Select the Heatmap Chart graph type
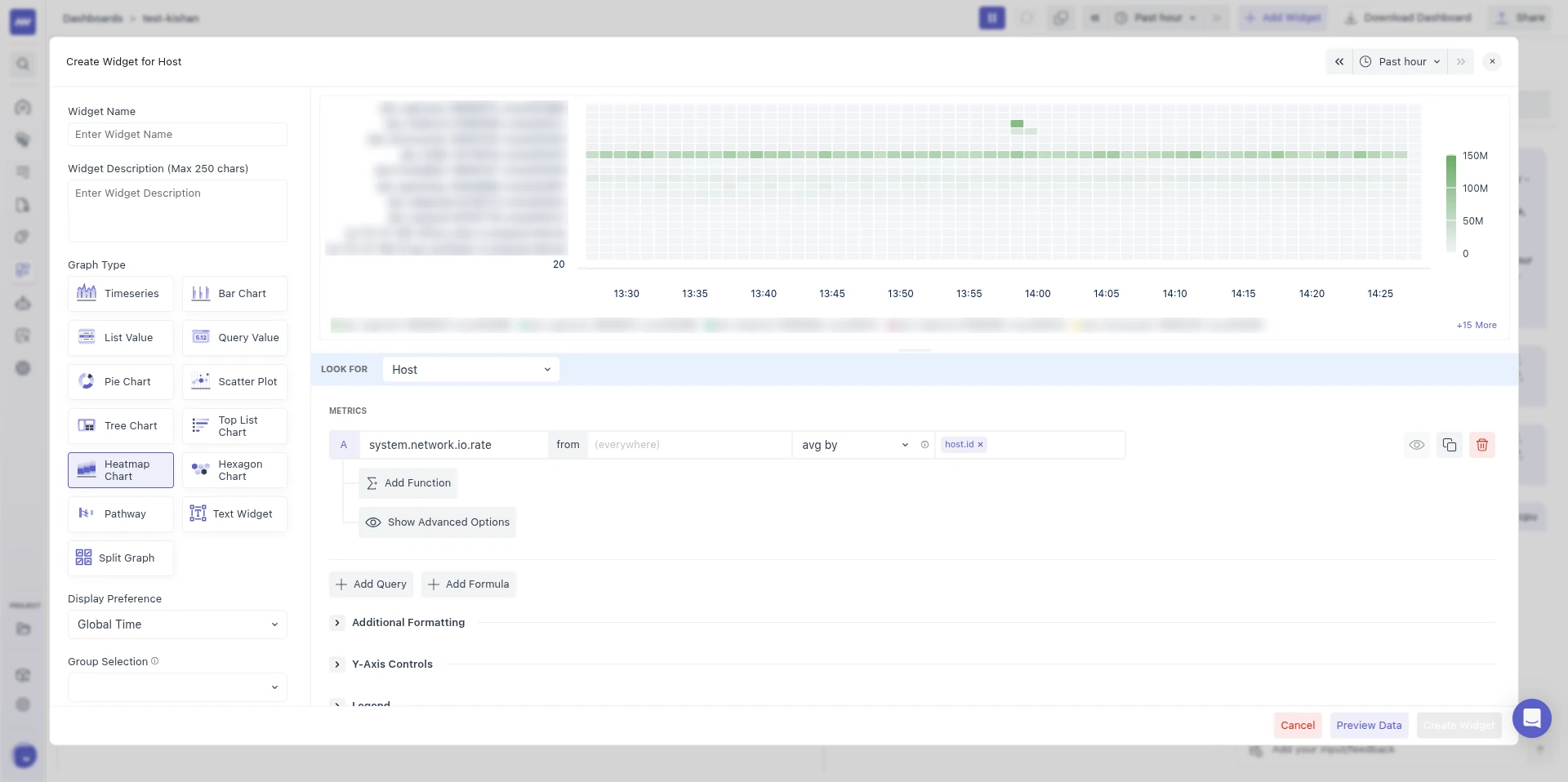Screen dimensions: 1568x782 (x=120, y=470)
